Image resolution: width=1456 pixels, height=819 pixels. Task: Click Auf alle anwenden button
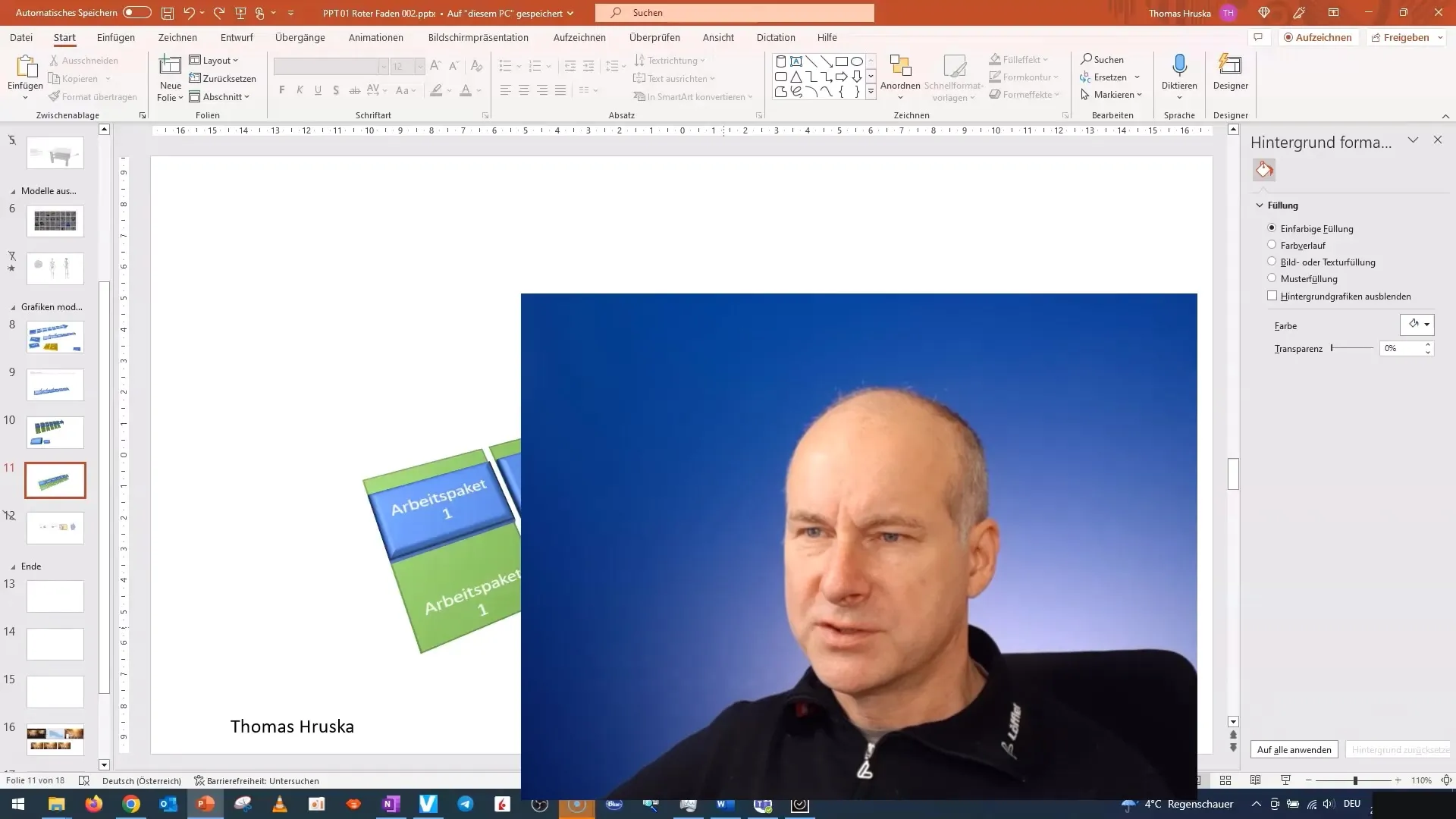[1294, 749]
